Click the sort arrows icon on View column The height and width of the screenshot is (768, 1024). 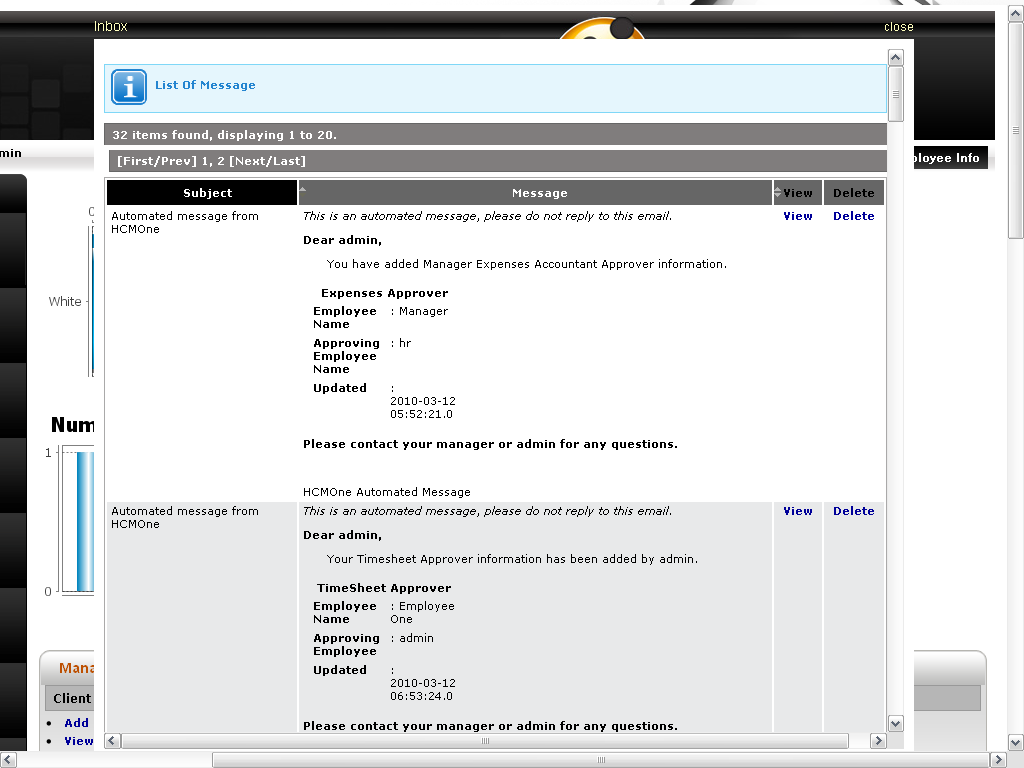click(x=777, y=193)
